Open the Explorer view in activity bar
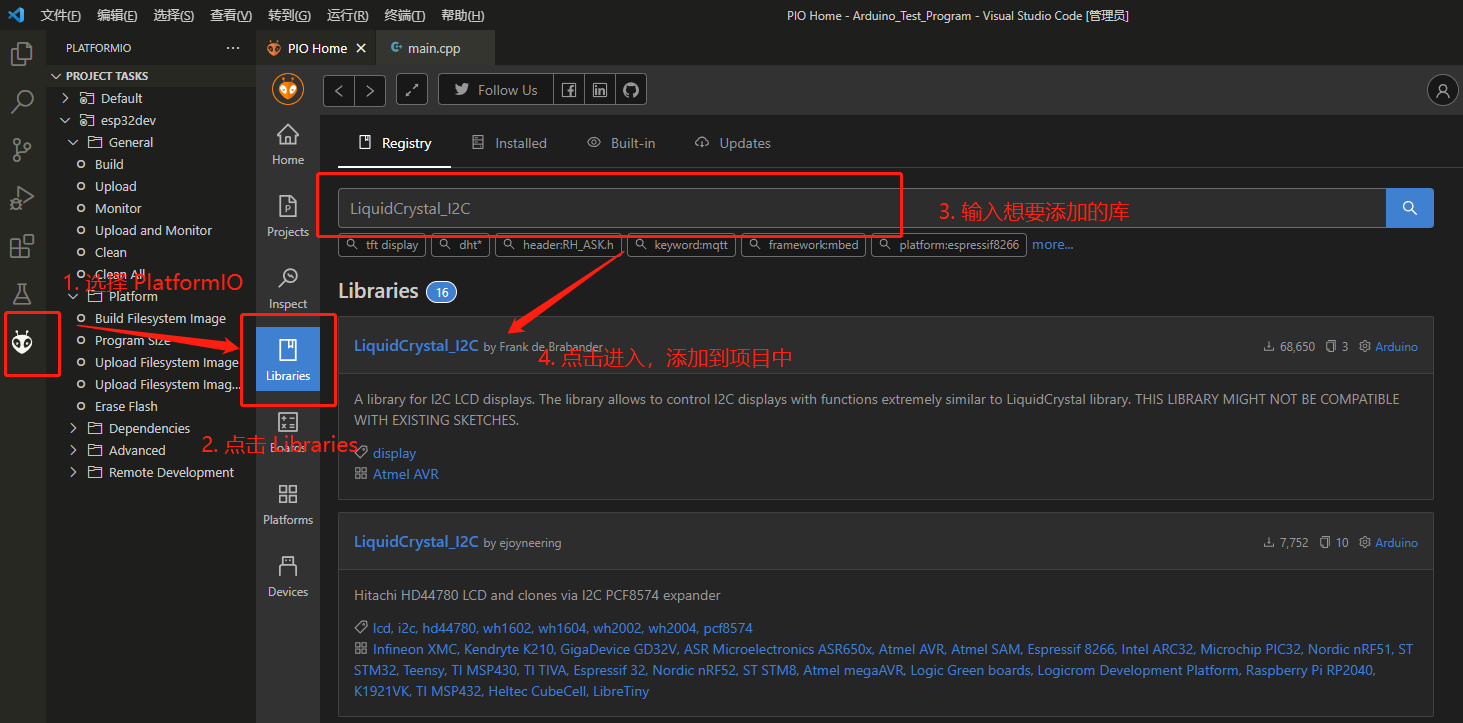Screen dimensions: 1463x723 tap(22, 54)
